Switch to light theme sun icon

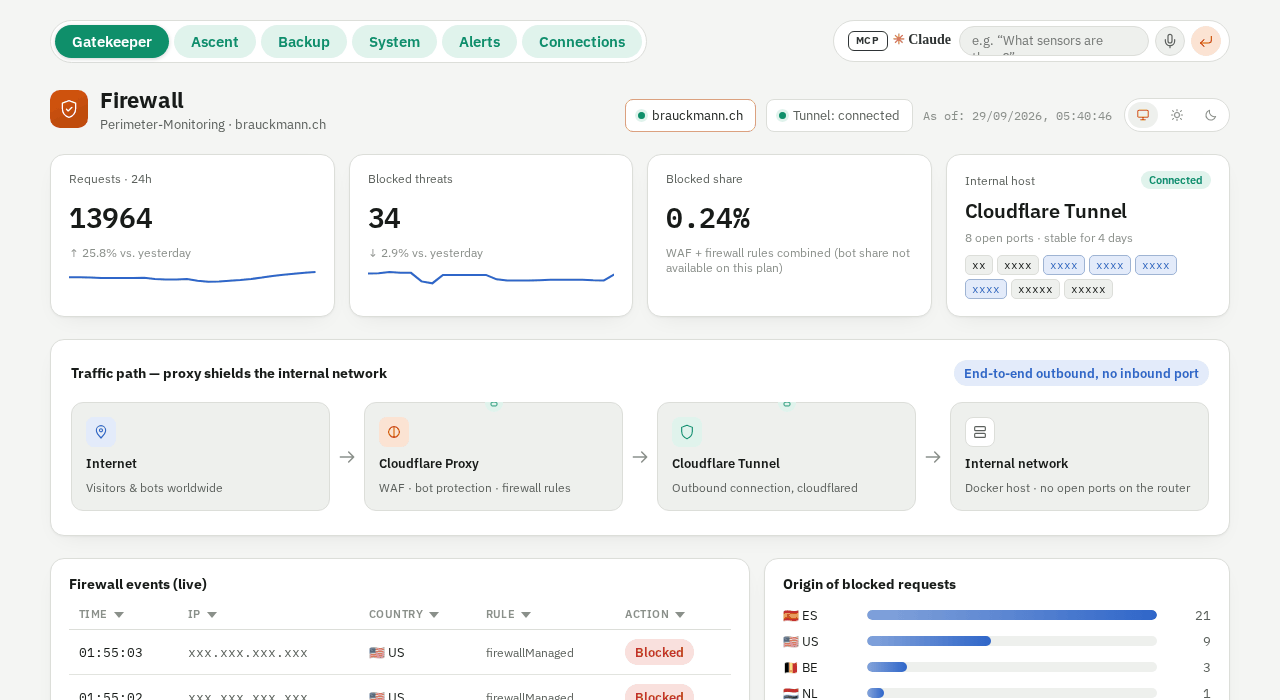point(1177,115)
